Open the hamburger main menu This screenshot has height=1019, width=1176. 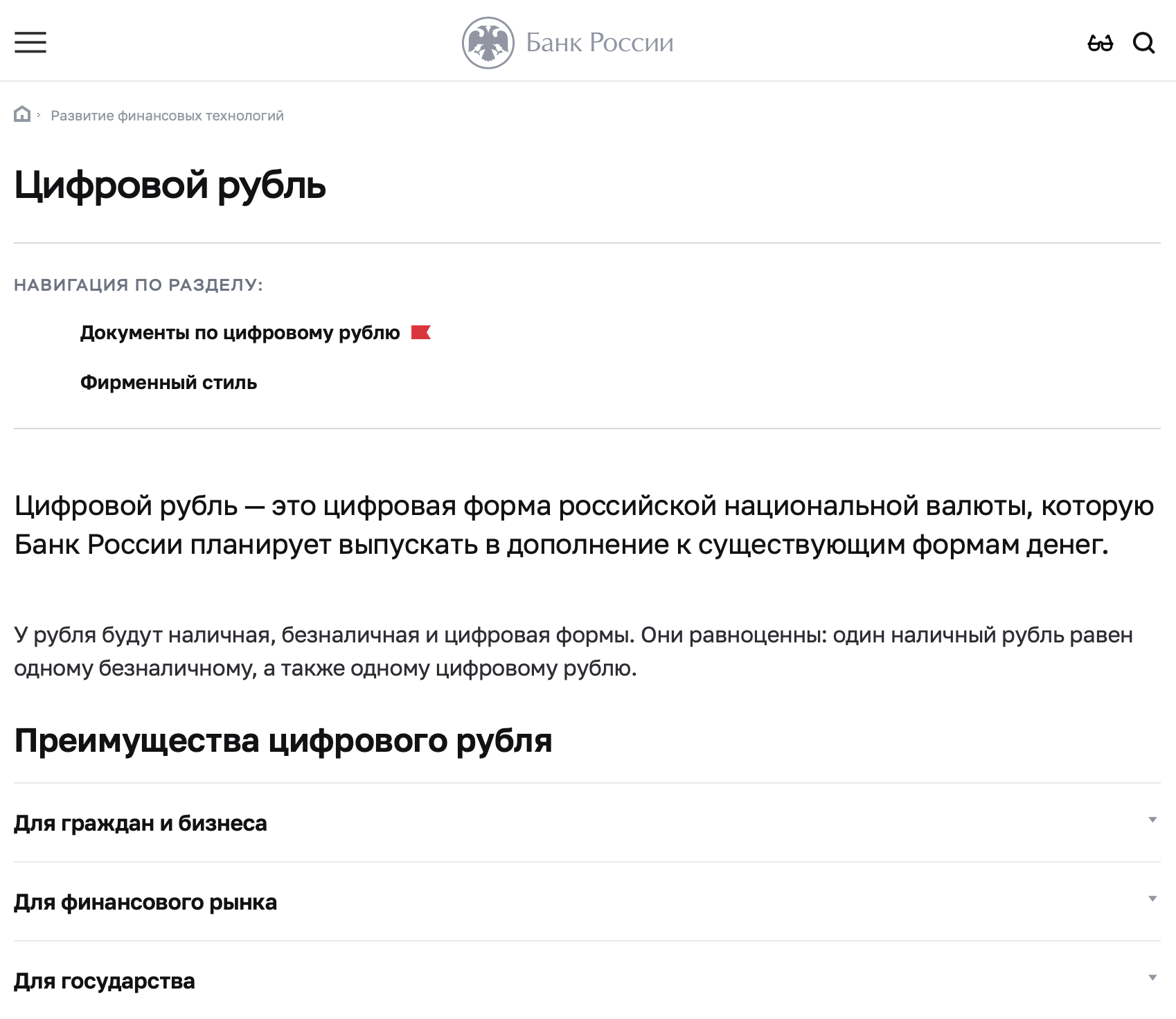pyautogui.click(x=30, y=43)
